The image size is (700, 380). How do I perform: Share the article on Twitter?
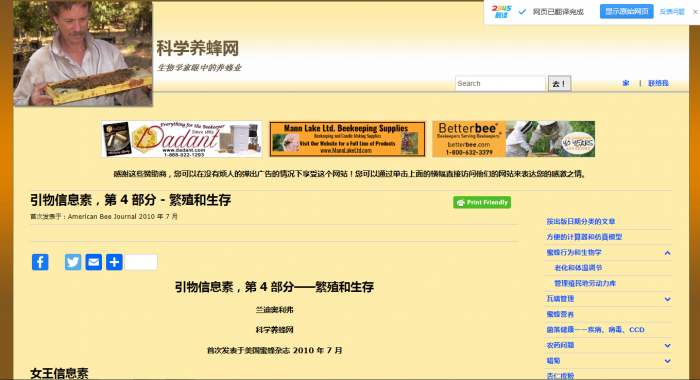point(73,262)
